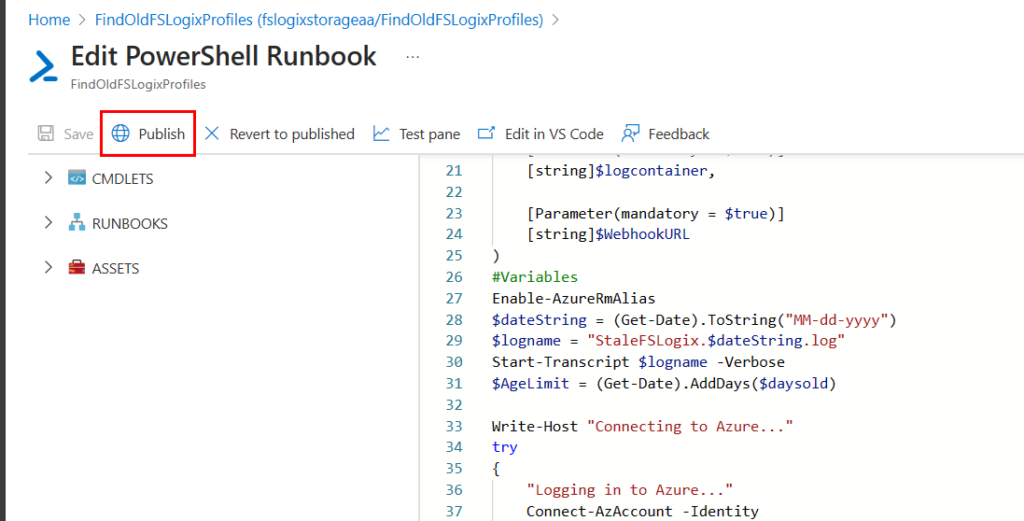Click the ASSETS toolbox icon
Viewport: 1024px width, 521px height.
pyautogui.click(x=77, y=268)
